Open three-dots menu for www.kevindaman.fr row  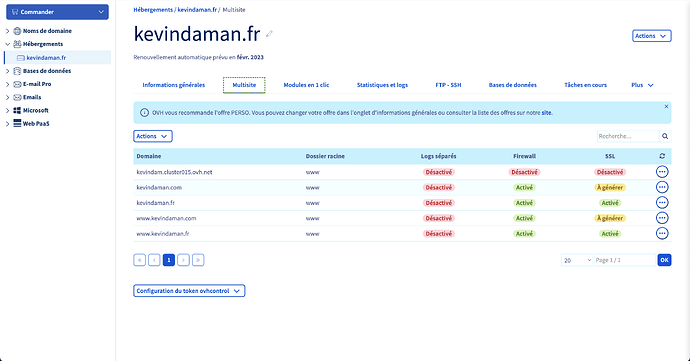[x=662, y=233]
